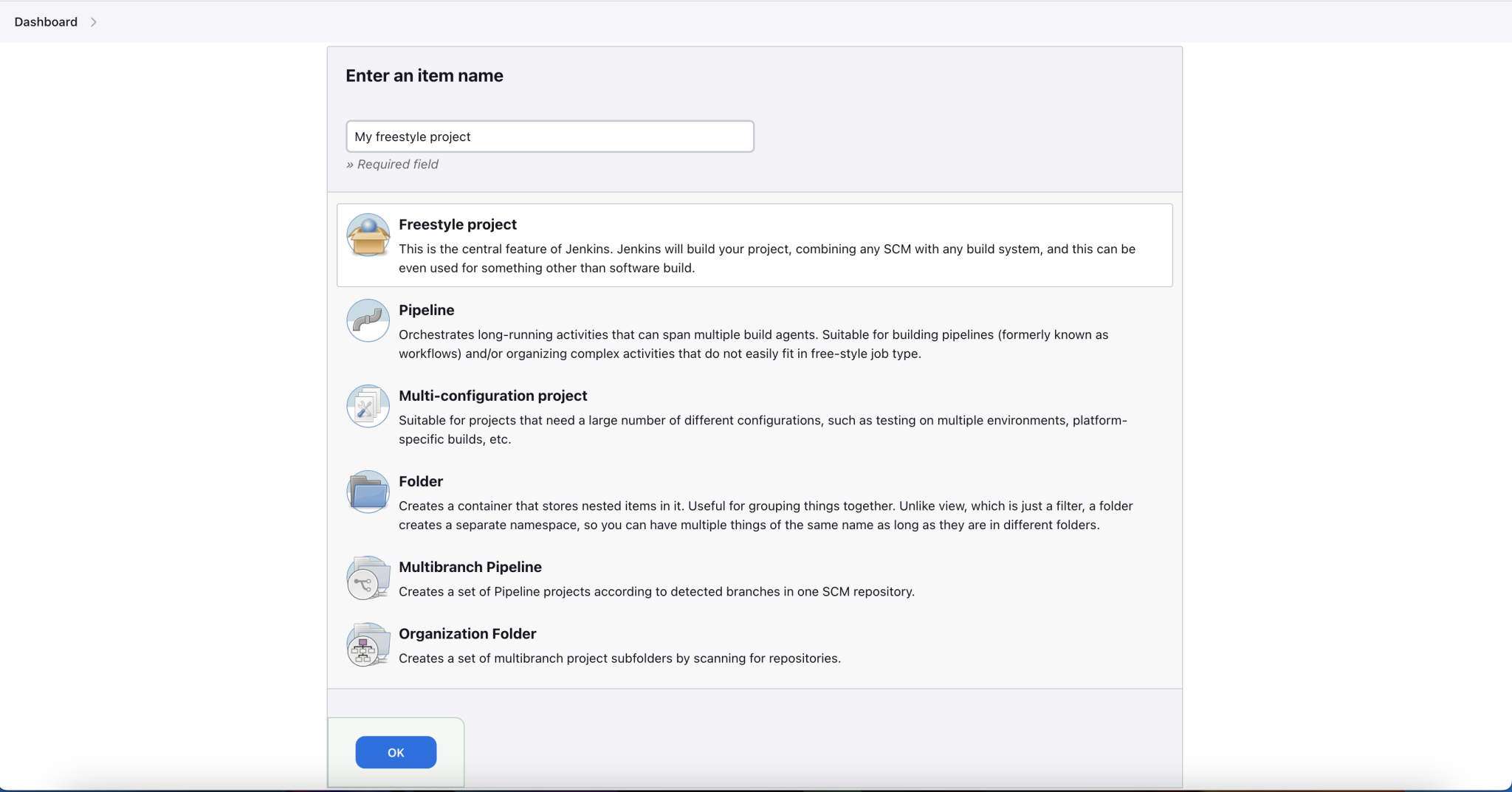Click the Multi-configuration project tools icon
The height and width of the screenshot is (792, 1512).
click(368, 406)
